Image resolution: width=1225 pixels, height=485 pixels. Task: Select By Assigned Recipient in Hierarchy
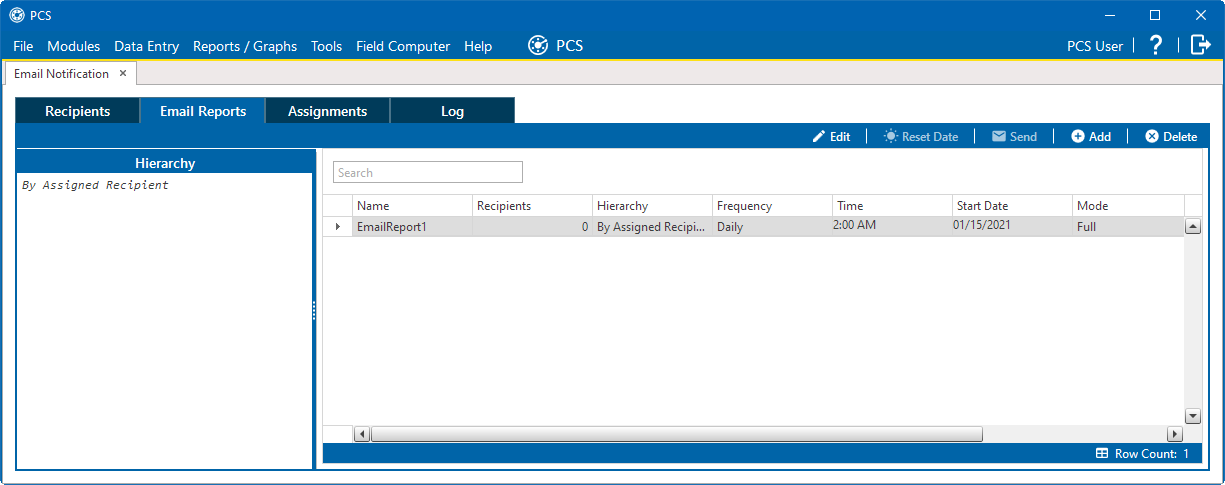coord(95,185)
